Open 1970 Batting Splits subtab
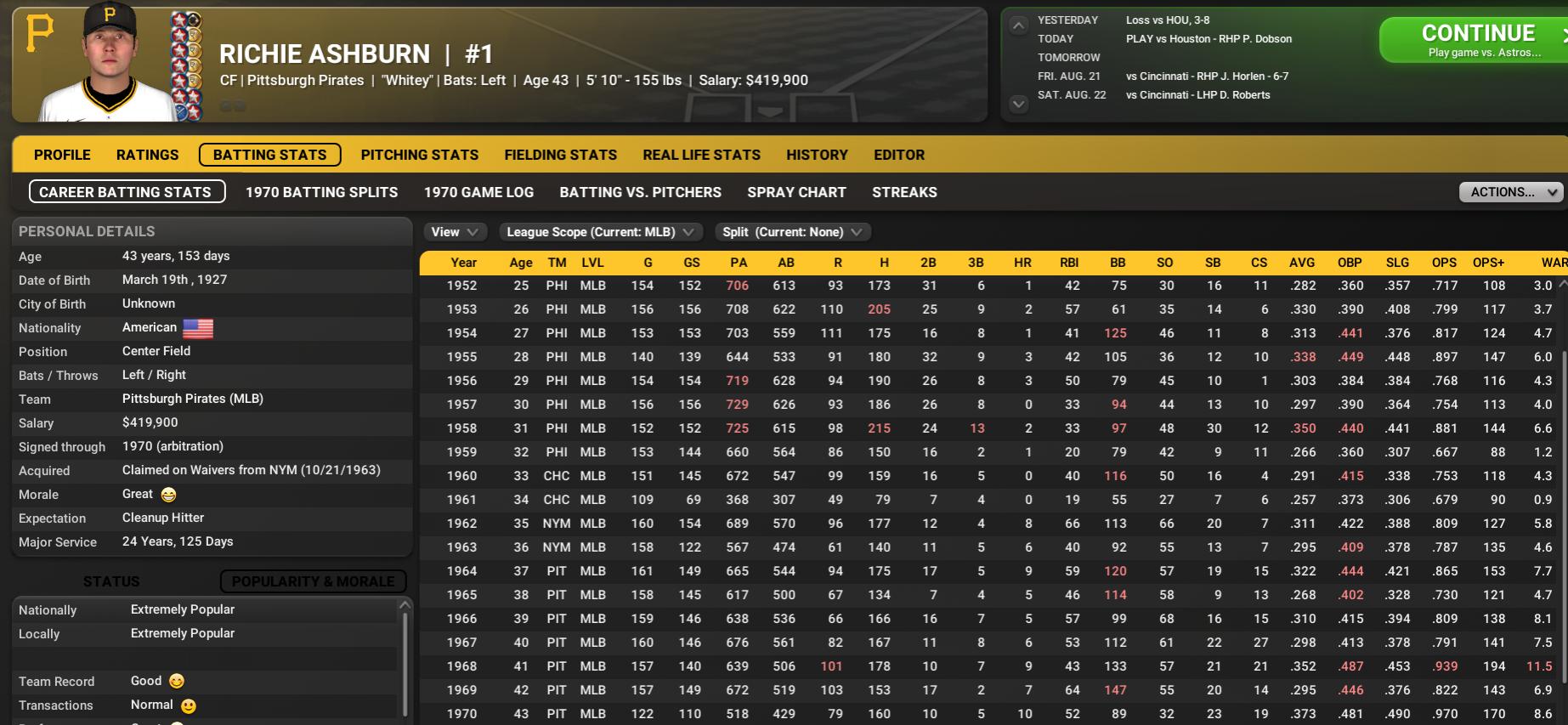1568x725 pixels. (x=322, y=192)
